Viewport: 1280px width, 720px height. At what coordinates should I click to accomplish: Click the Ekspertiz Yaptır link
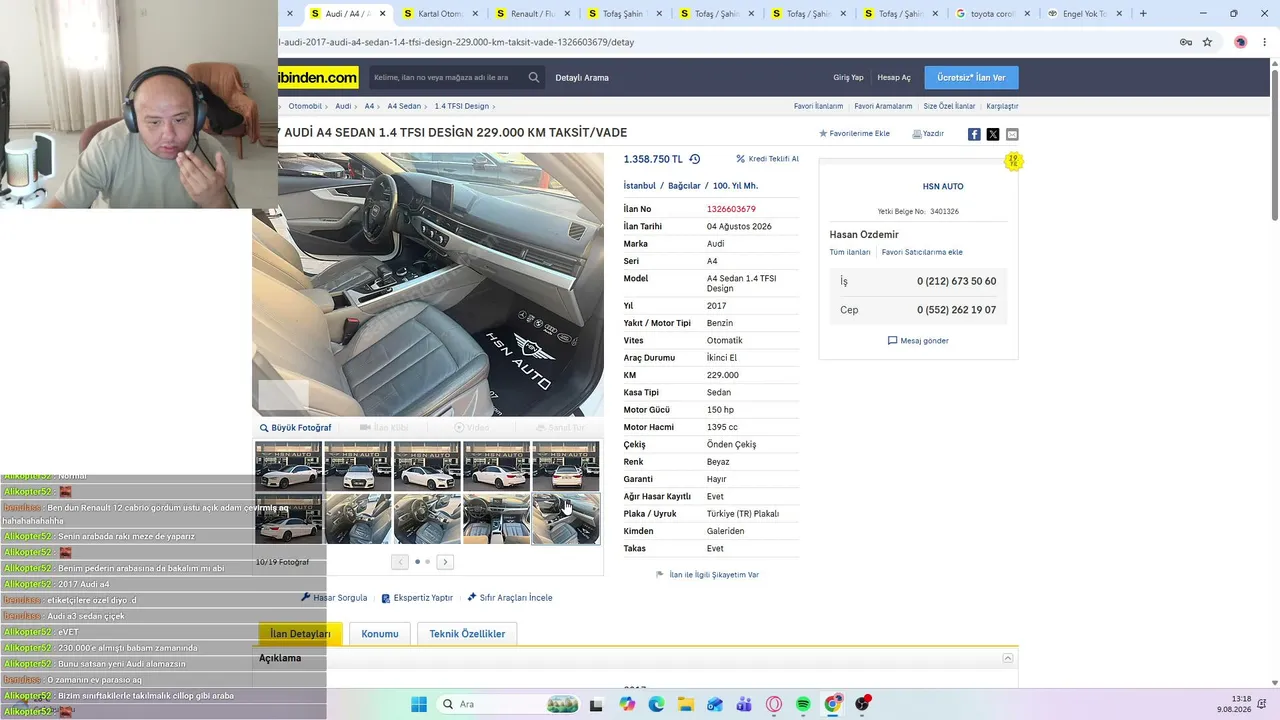417,598
